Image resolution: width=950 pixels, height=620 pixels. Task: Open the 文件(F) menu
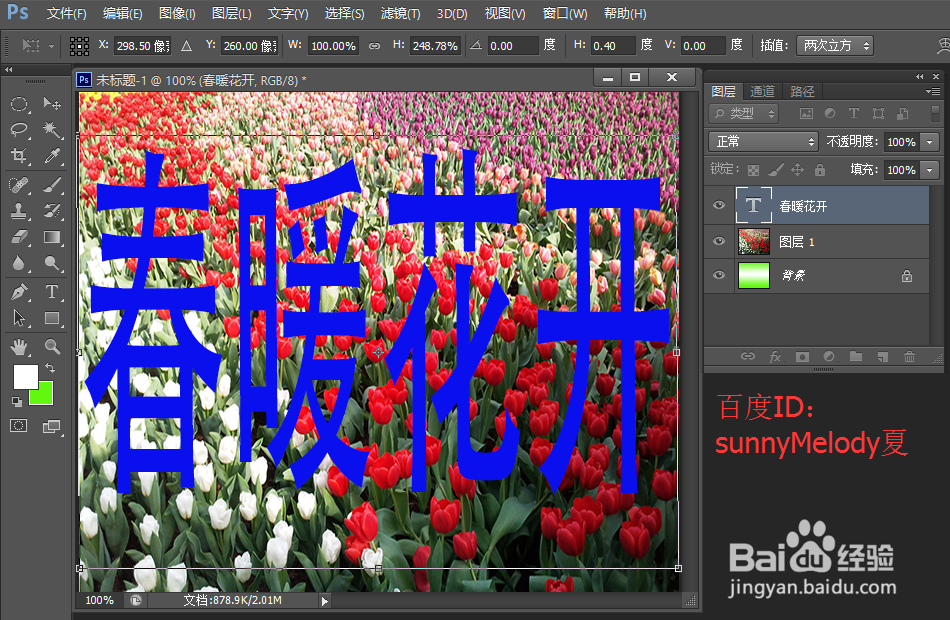pos(67,13)
